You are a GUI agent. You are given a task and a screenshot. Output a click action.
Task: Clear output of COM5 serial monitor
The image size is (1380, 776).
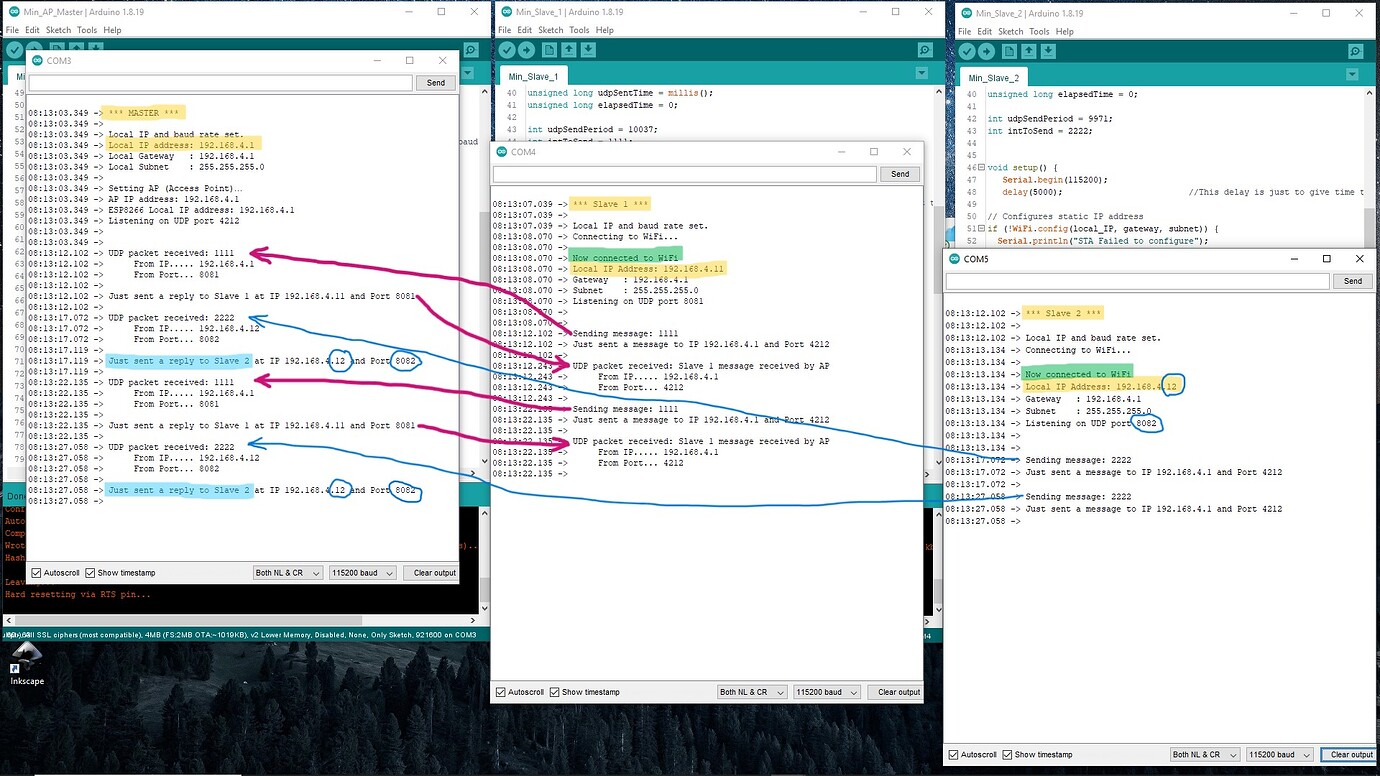coord(1348,754)
